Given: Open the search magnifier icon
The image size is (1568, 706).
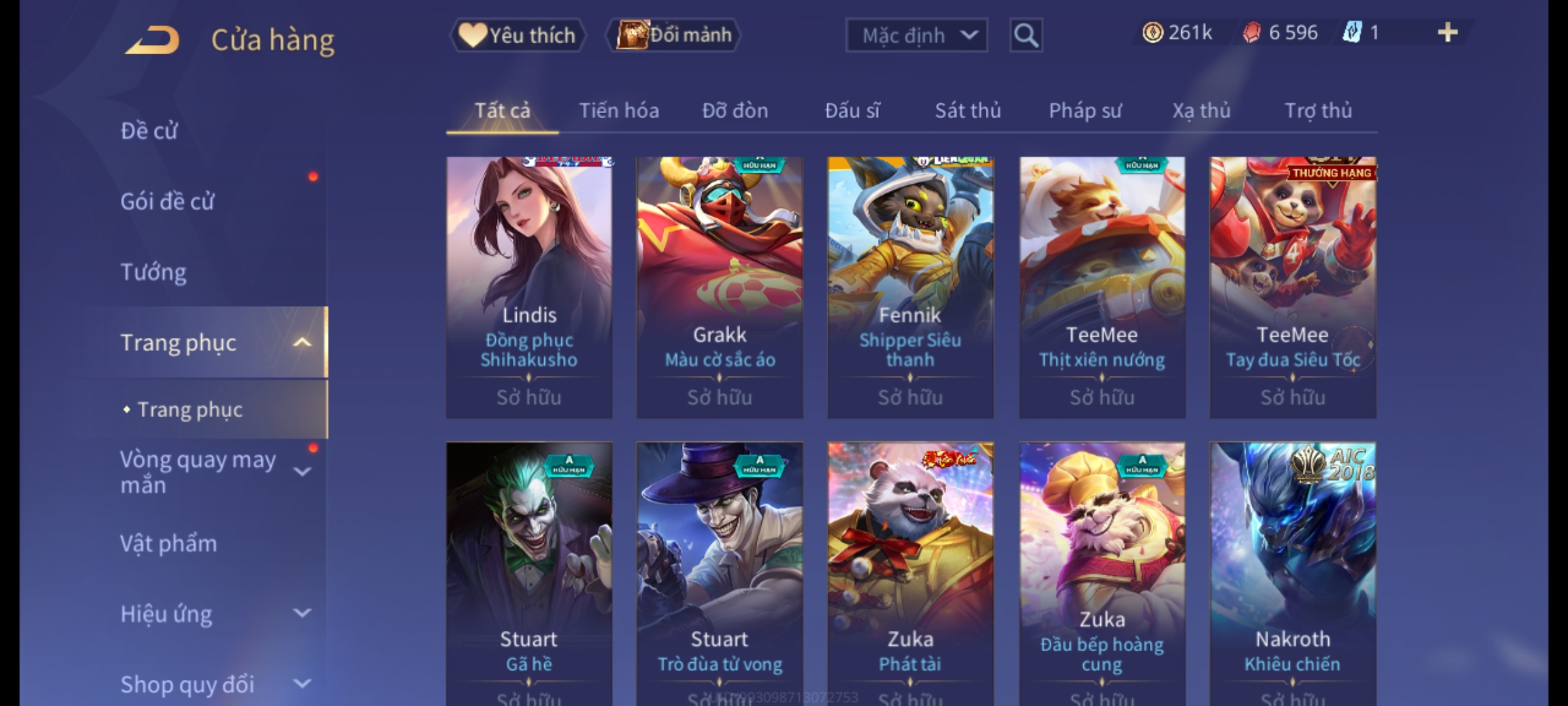Looking at the screenshot, I should (1026, 35).
